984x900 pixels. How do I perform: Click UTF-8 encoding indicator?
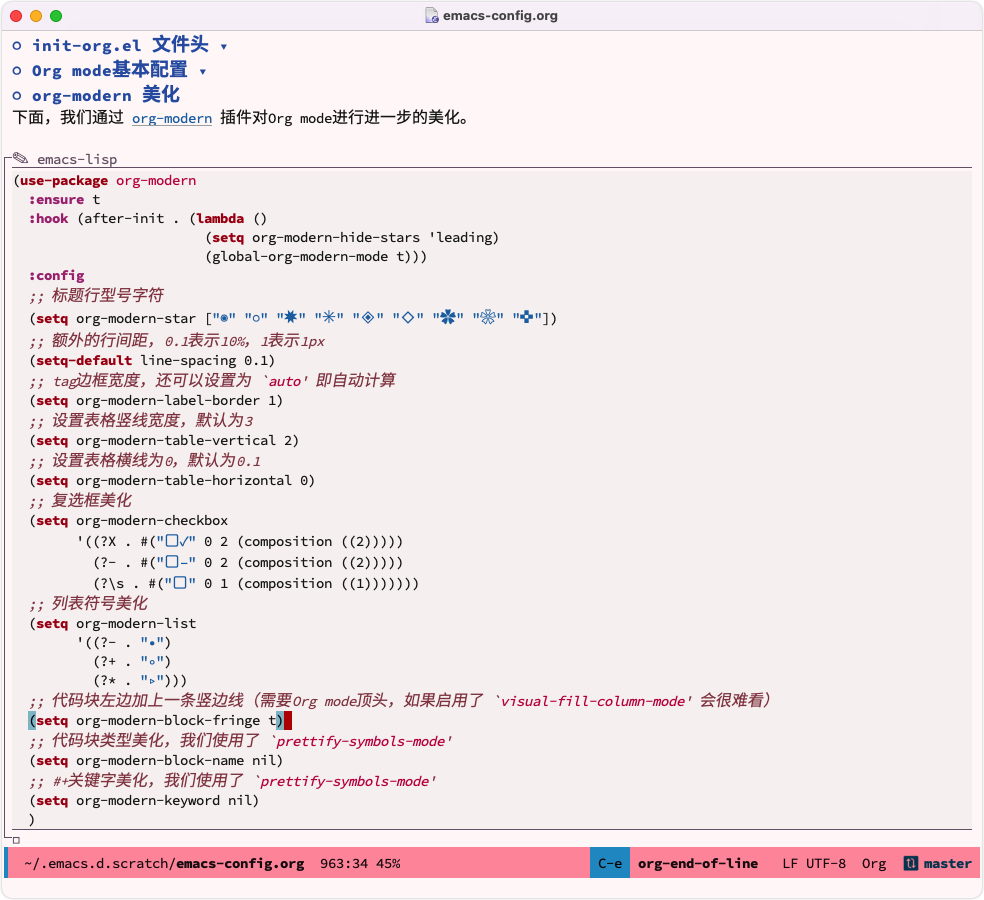826,864
